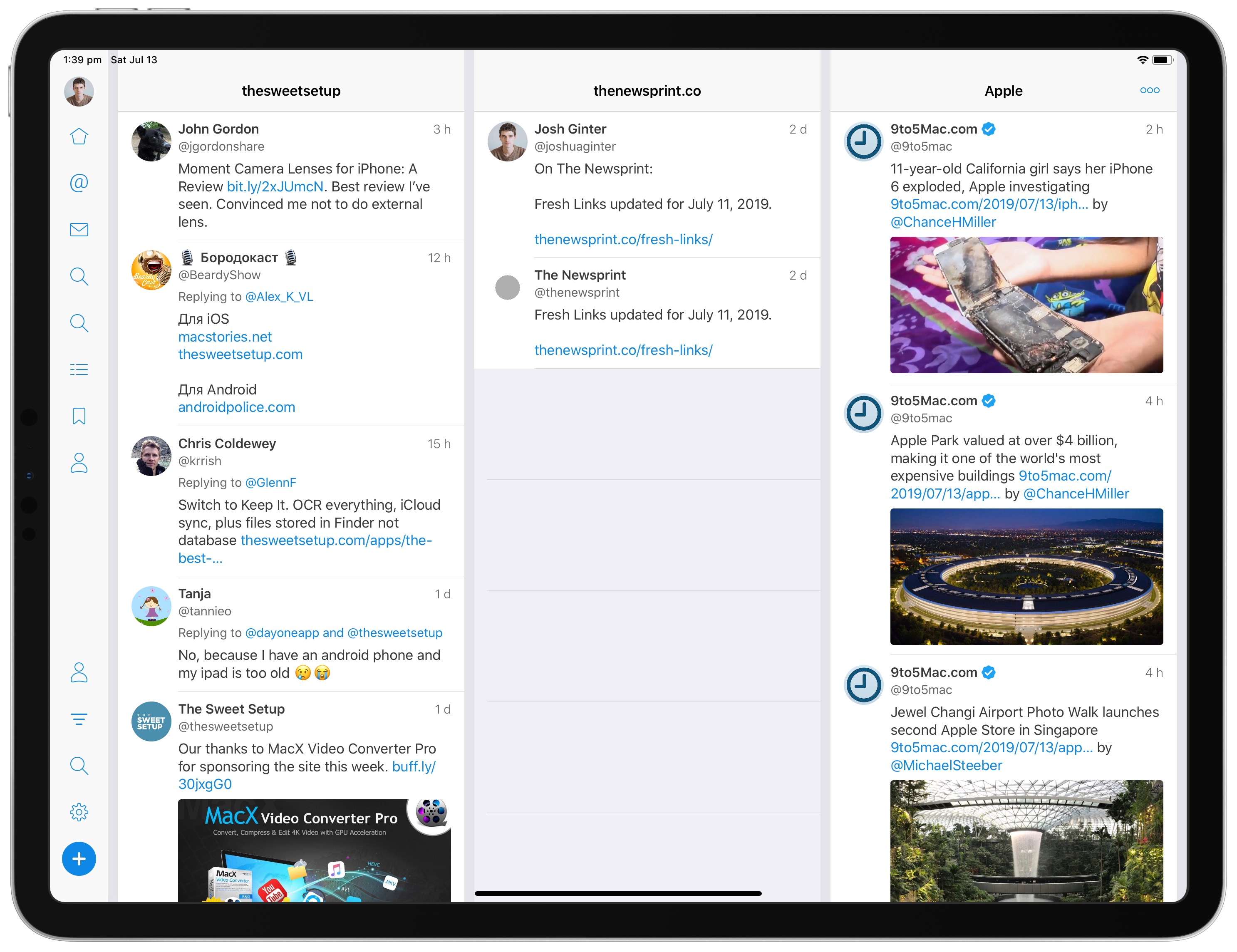
Task: Open the filter lines icon in sidebar
Action: click(x=79, y=719)
